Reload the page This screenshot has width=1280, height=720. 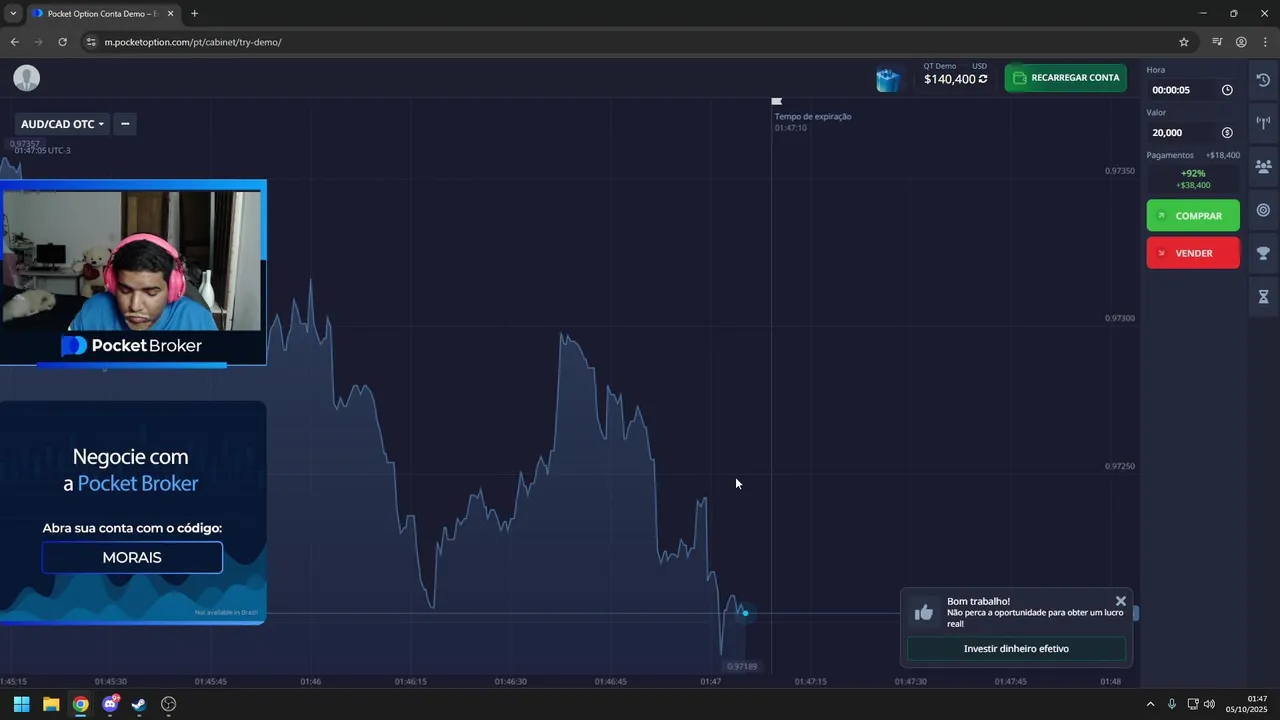[62, 42]
